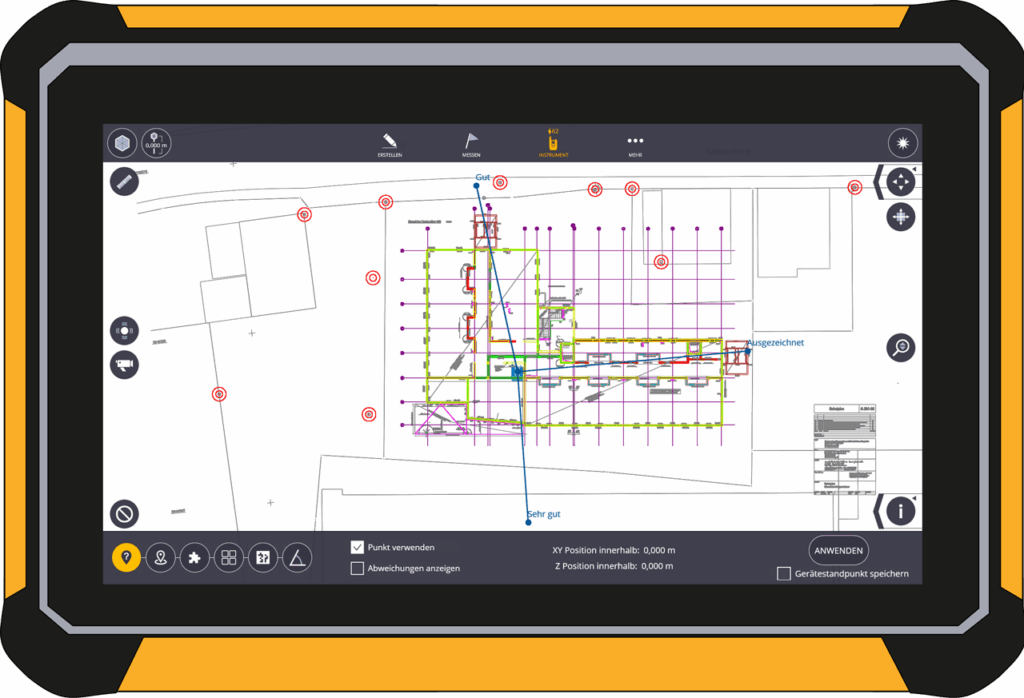
Task: Click the info button
Action: click(901, 511)
